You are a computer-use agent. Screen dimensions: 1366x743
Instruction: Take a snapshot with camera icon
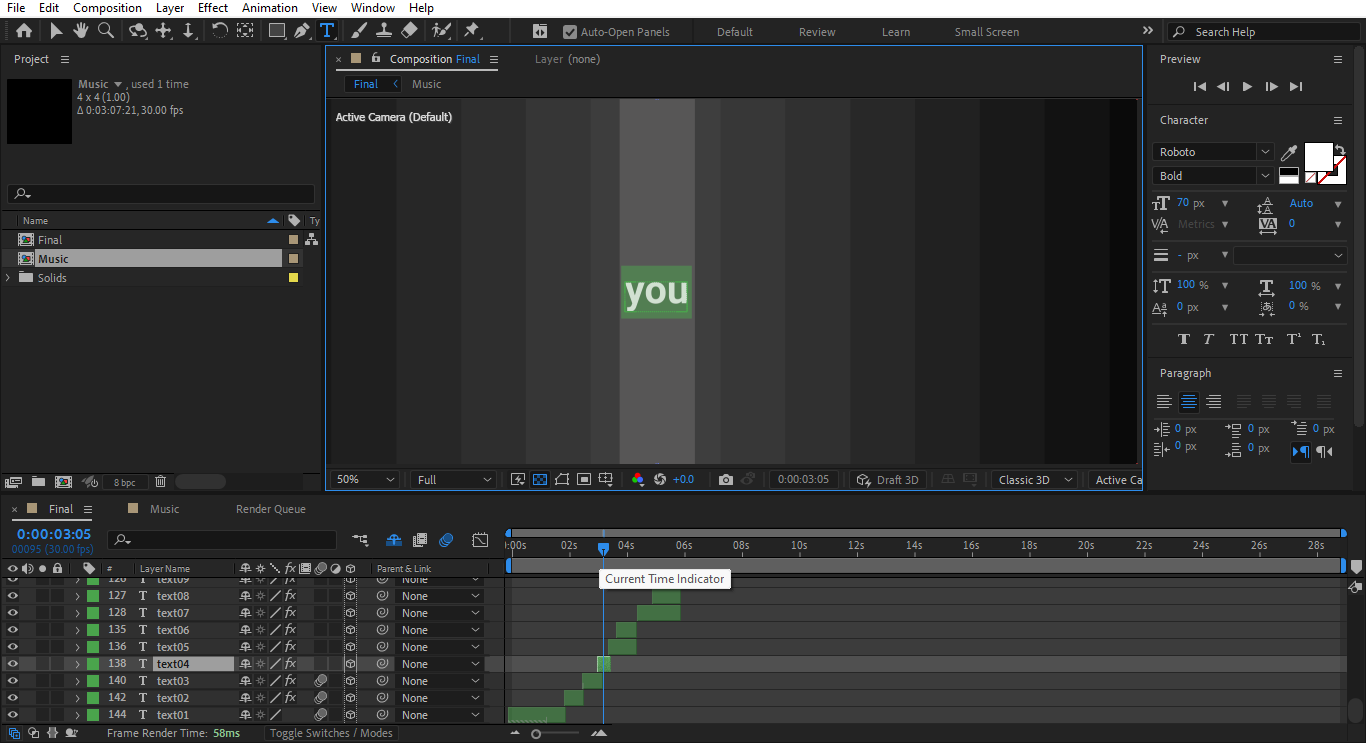pos(726,480)
